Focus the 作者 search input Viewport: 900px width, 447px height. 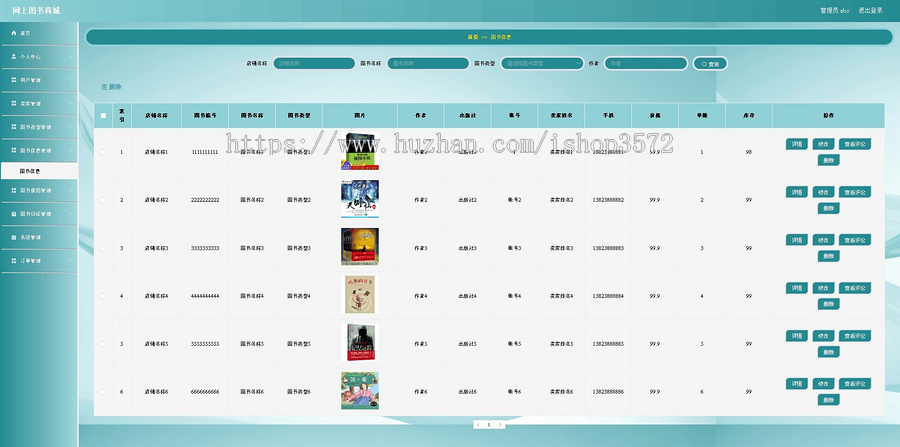pyautogui.click(x=646, y=63)
